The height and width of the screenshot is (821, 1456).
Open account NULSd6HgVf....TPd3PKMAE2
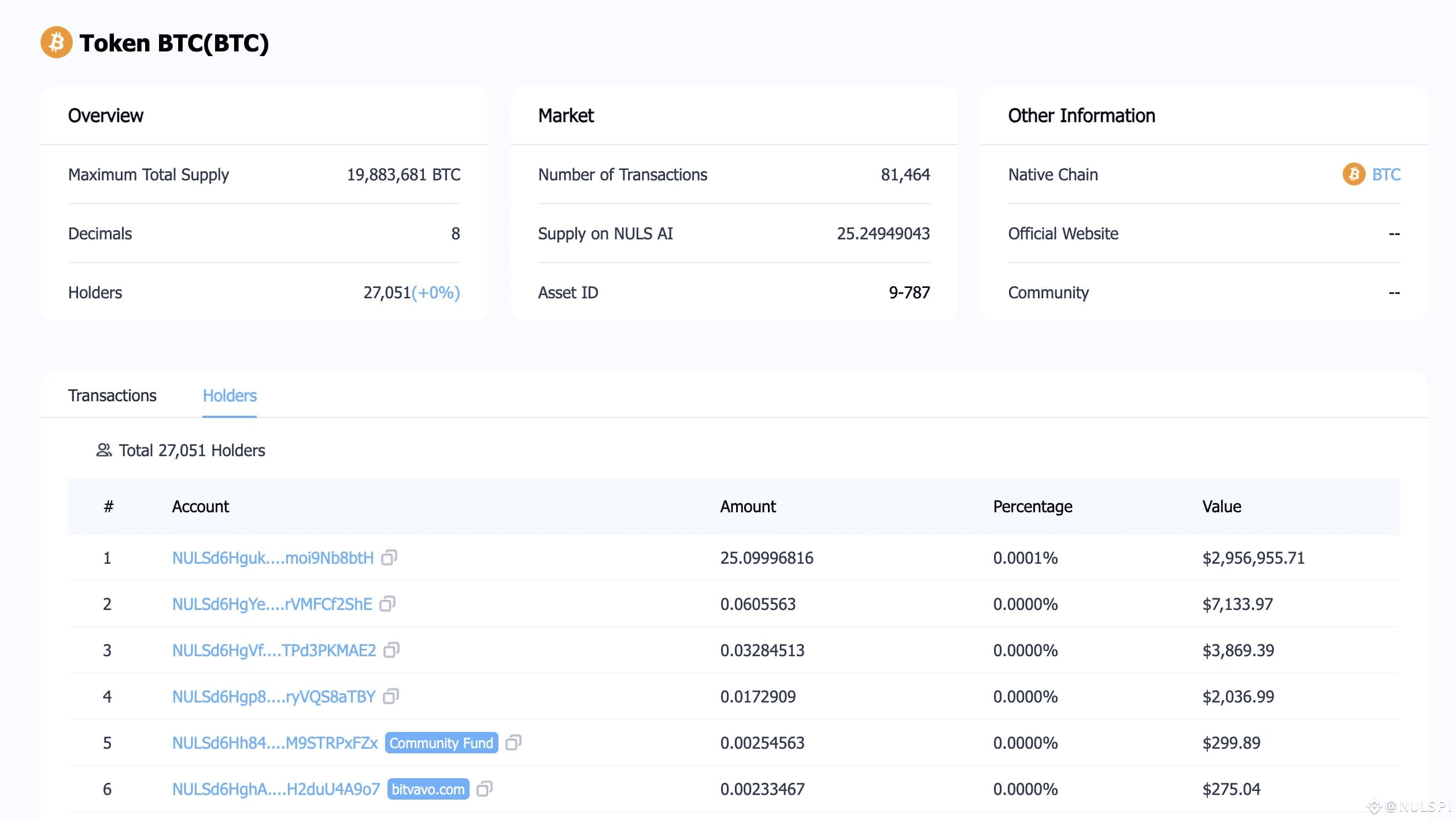pyautogui.click(x=274, y=650)
